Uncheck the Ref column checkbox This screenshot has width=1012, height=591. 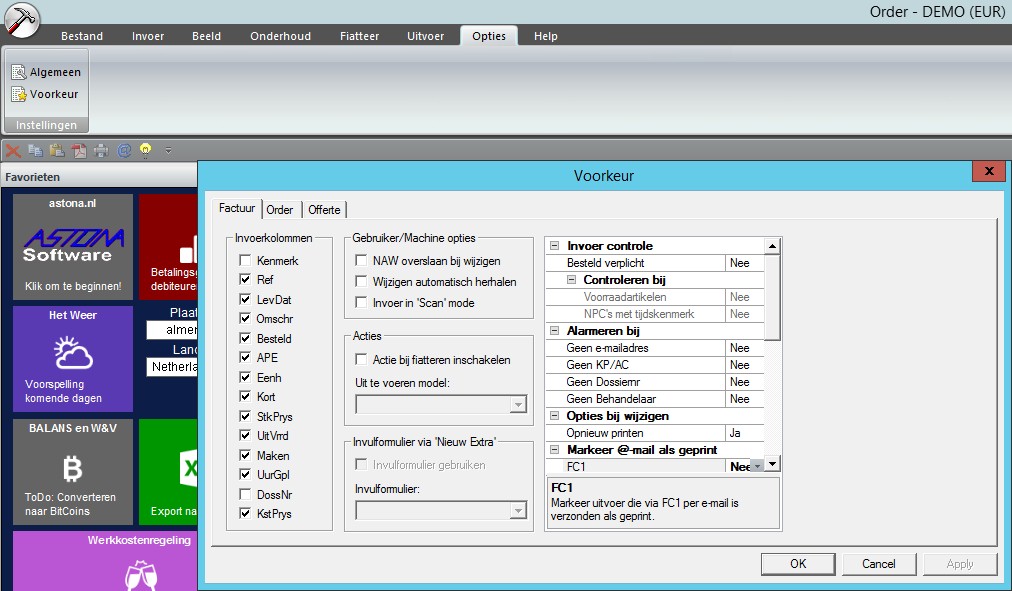pos(245,279)
